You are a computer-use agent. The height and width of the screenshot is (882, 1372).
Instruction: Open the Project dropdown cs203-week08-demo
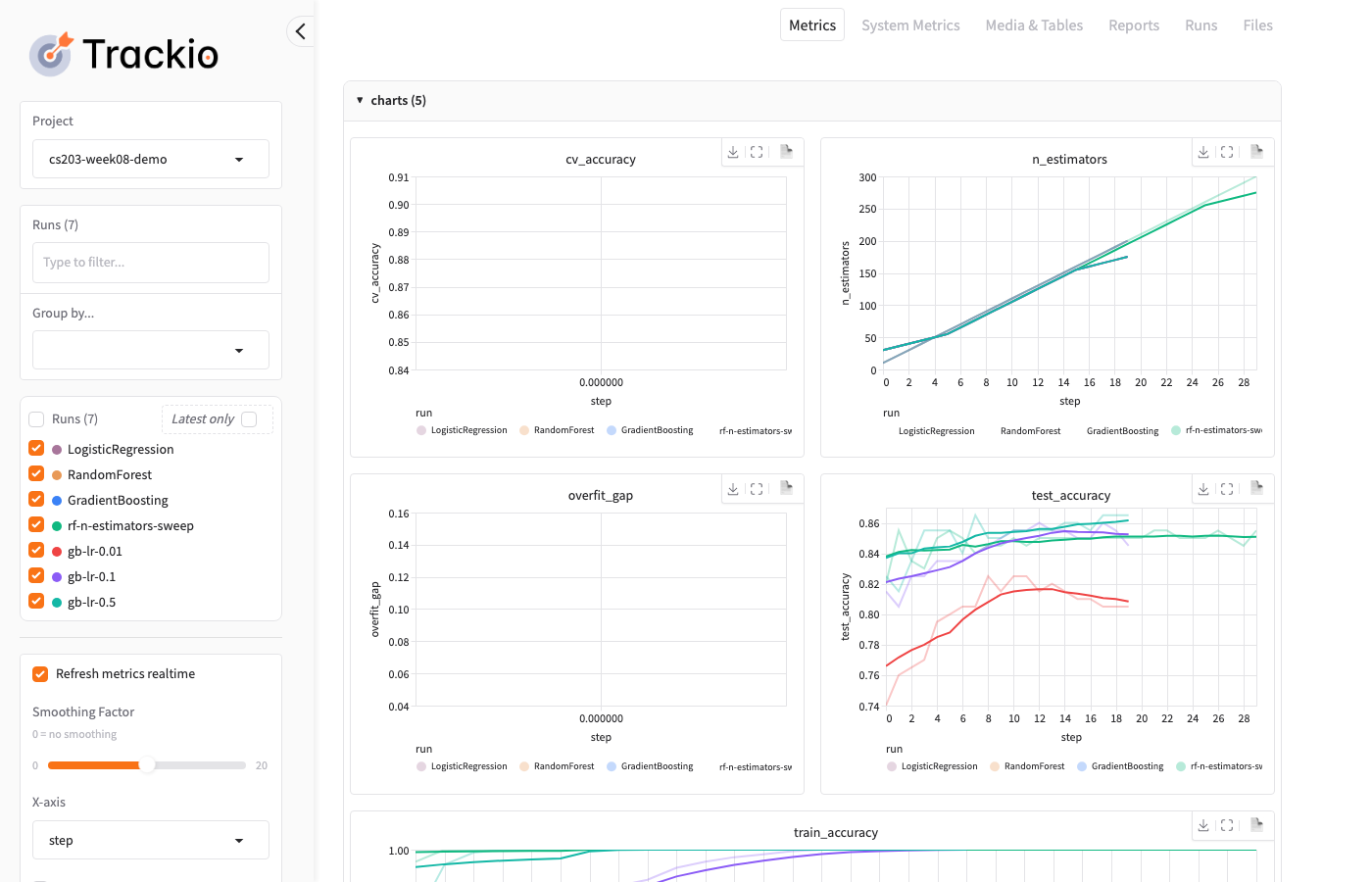point(151,159)
